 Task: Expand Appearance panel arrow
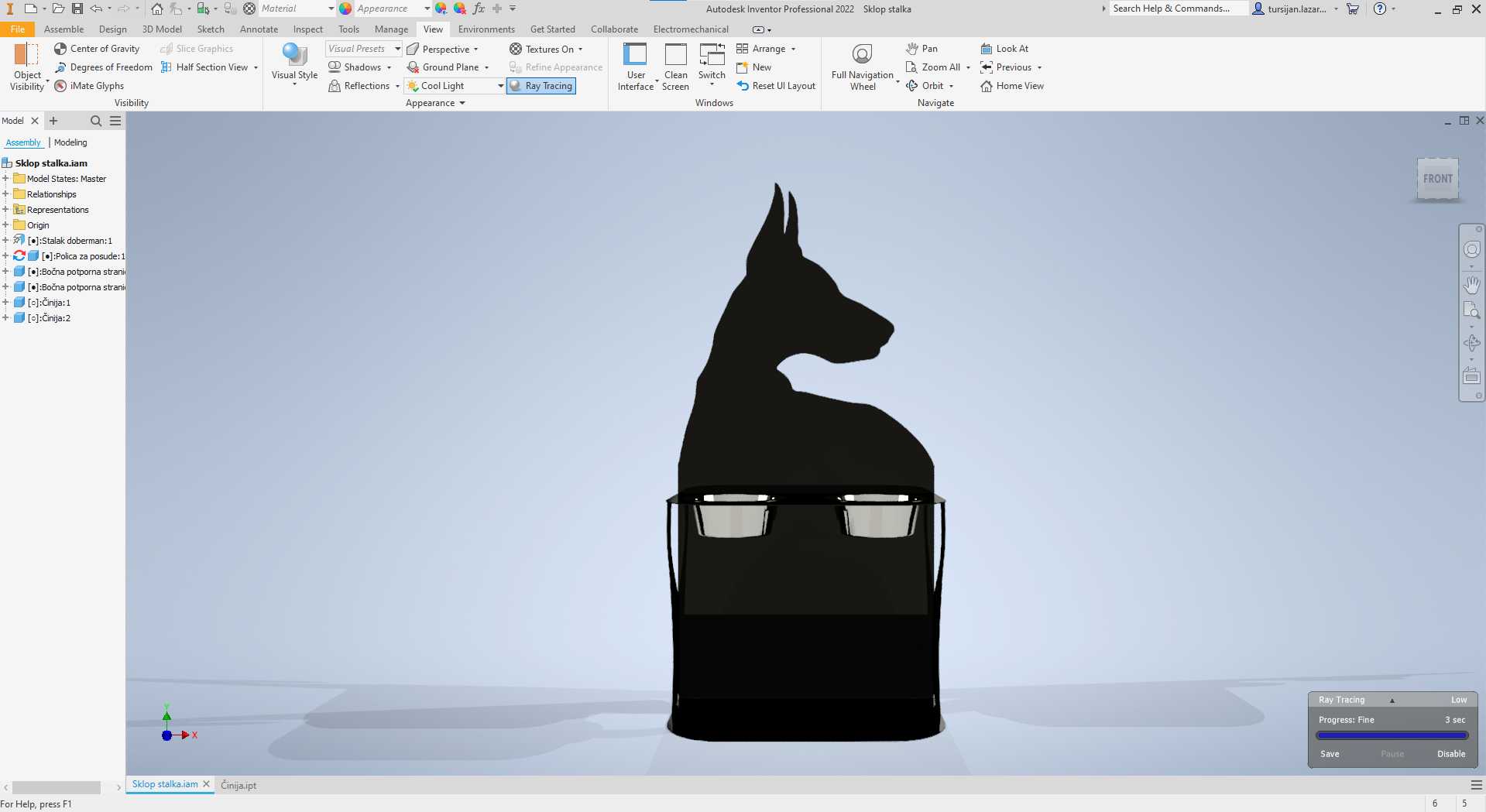462,103
